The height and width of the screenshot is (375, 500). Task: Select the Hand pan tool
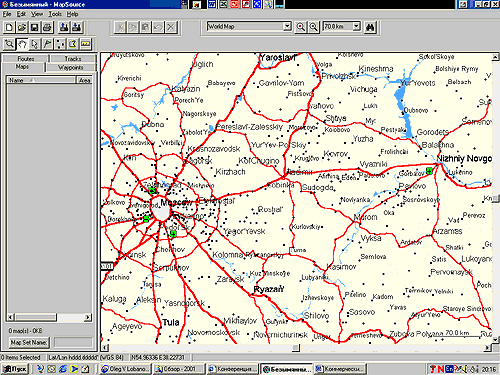pyautogui.click(x=22, y=44)
